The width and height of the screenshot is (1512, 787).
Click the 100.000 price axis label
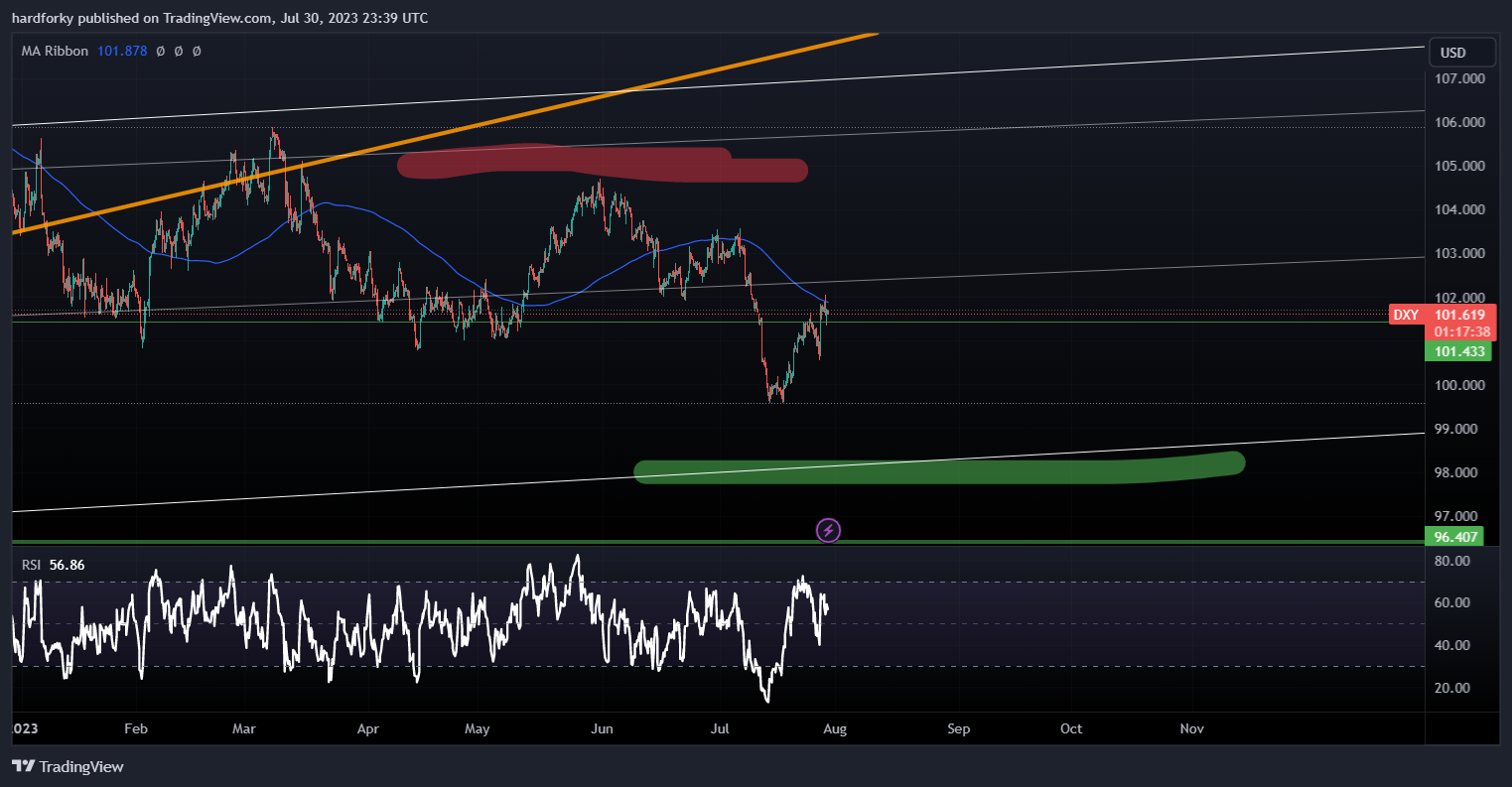1460,385
